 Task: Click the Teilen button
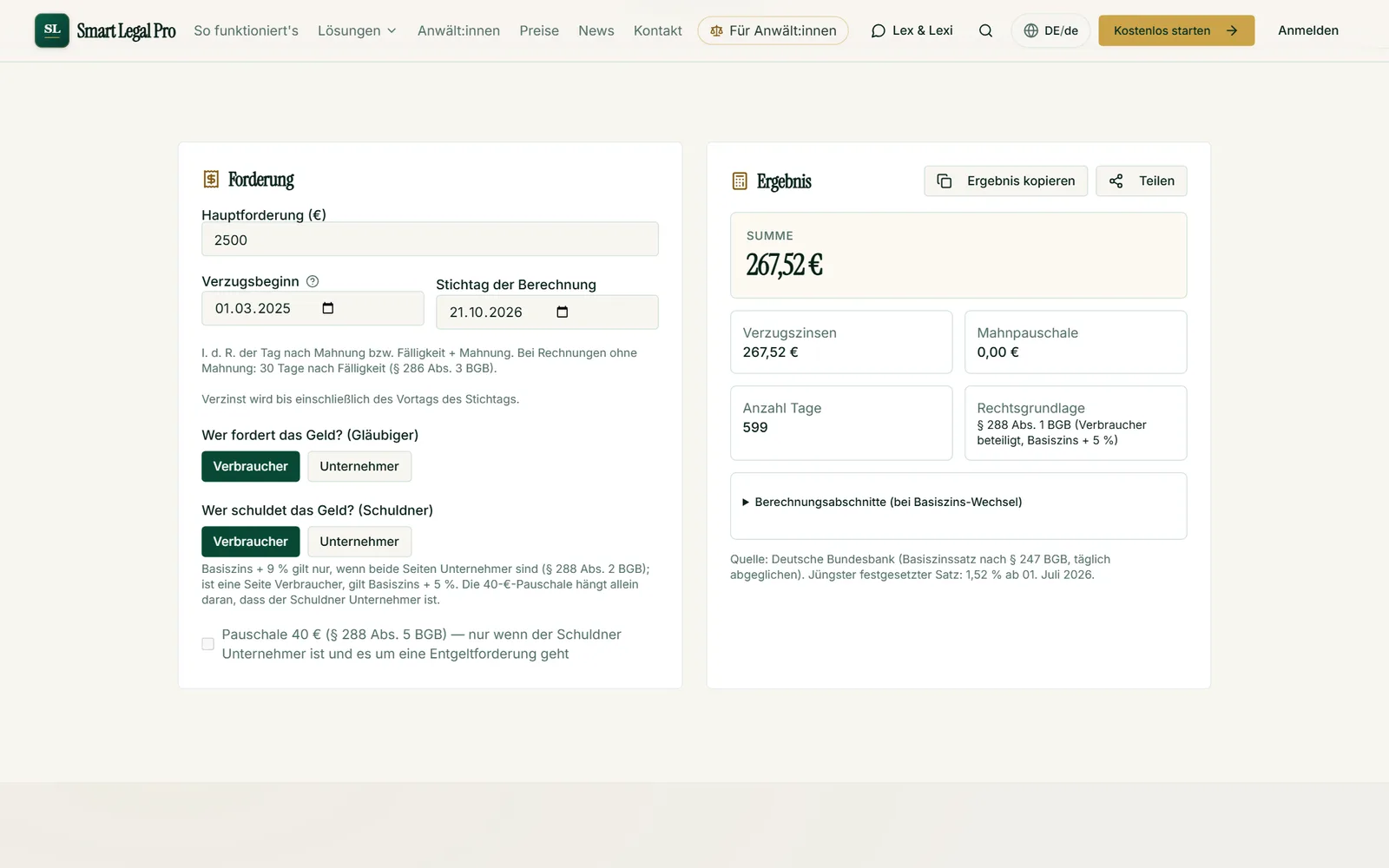click(1142, 181)
